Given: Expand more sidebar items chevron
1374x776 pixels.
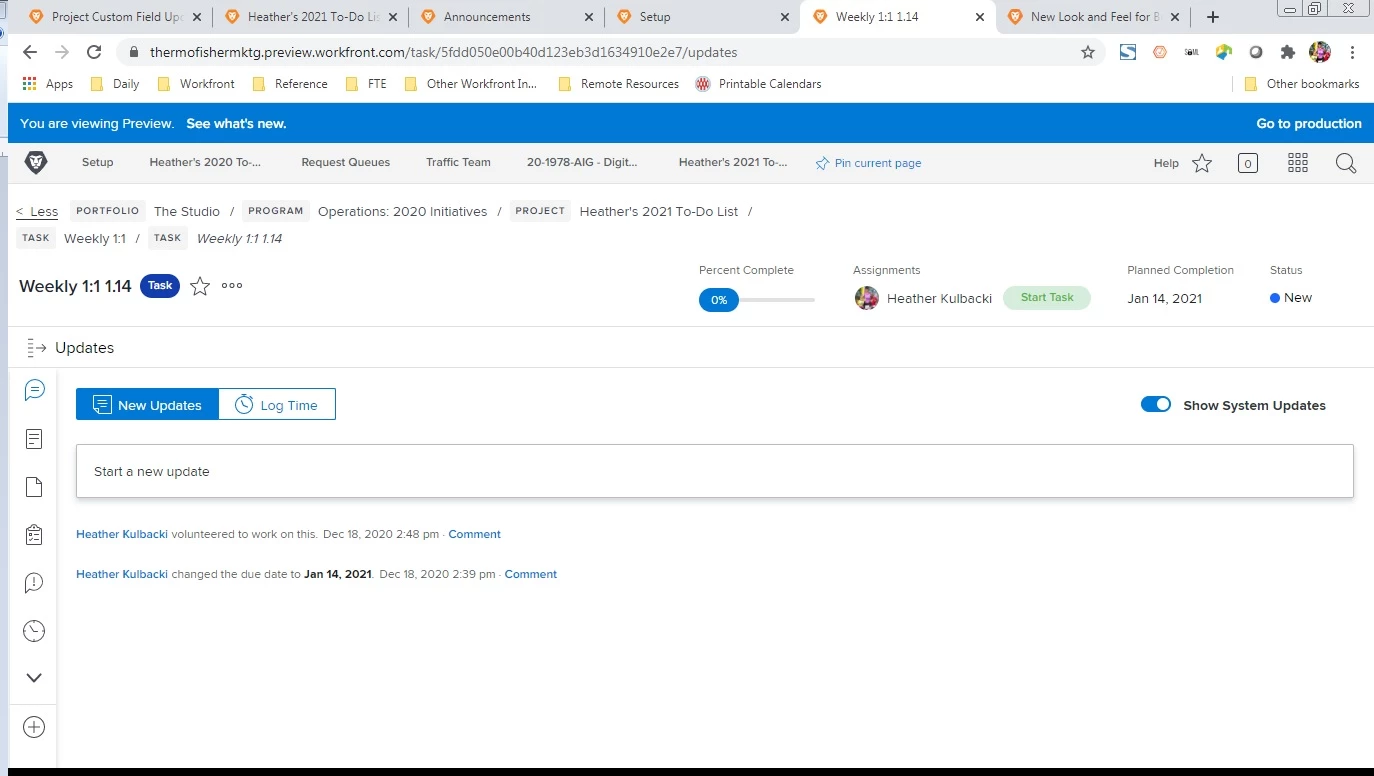Looking at the screenshot, I should 34,678.
